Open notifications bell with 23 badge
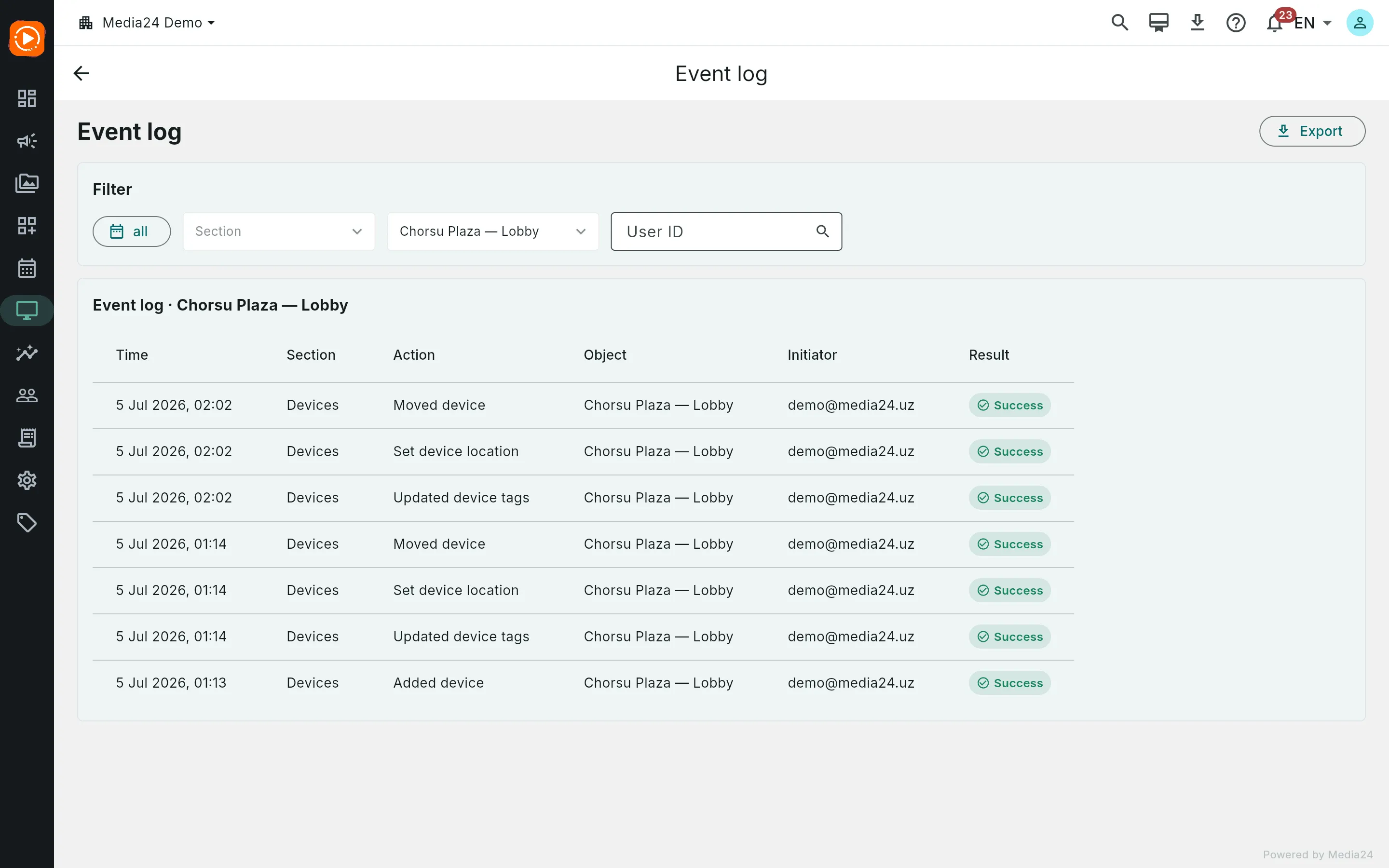The width and height of the screenshot is (1389, 868). click(1275, 23)
